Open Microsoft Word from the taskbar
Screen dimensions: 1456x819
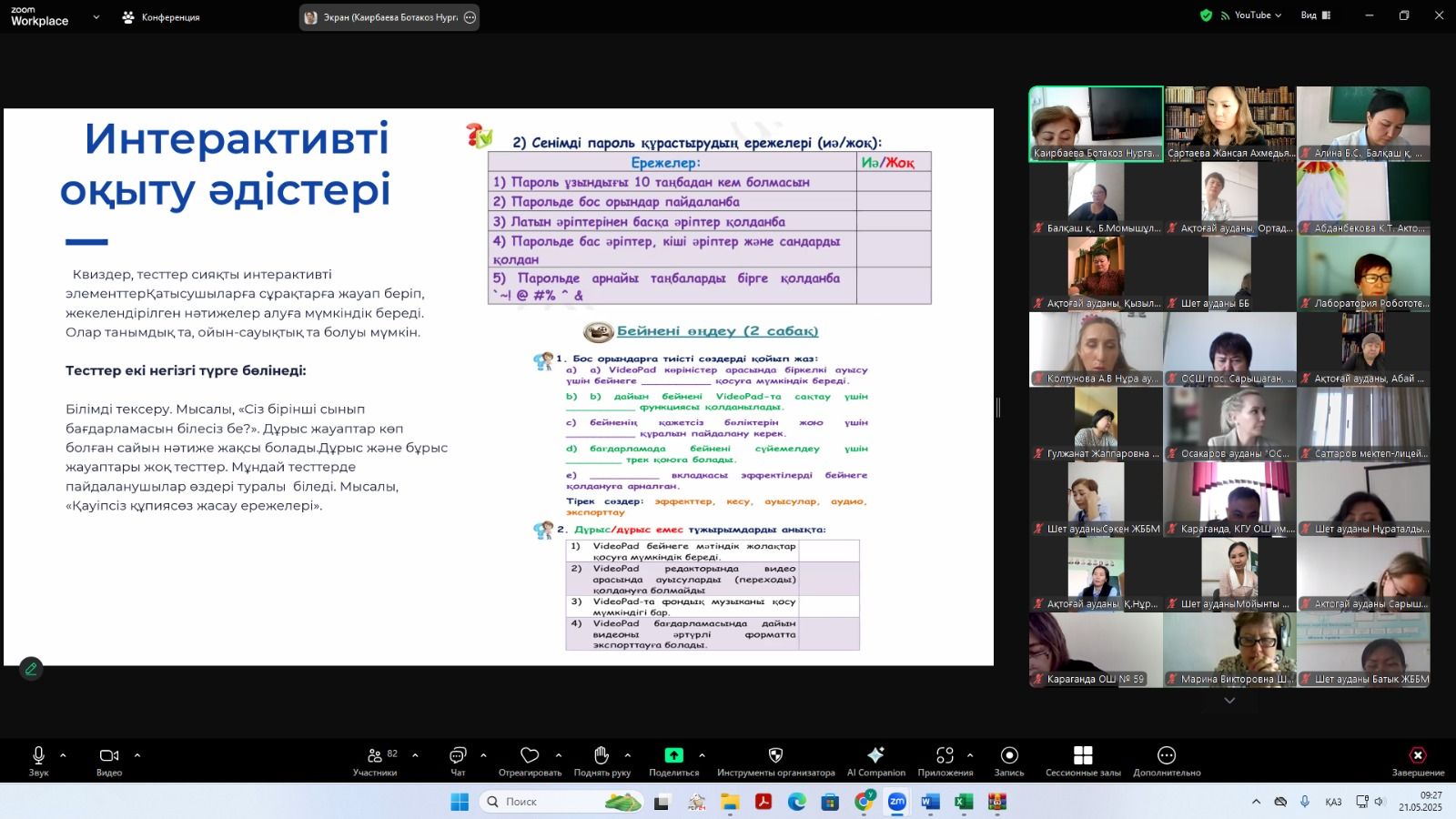(x=930, y=802)
